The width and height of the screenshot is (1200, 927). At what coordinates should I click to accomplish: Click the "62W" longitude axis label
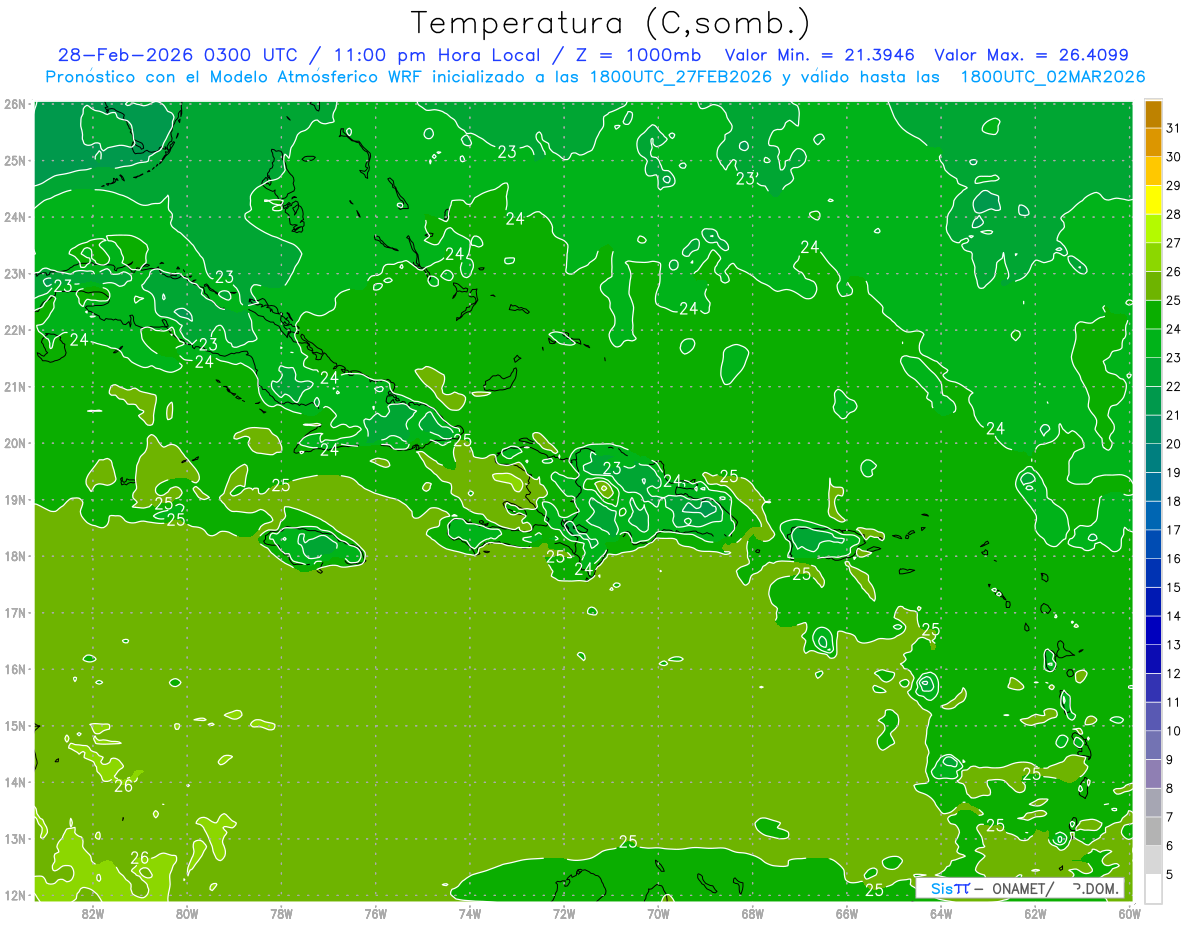click(x=1034, y=913)
